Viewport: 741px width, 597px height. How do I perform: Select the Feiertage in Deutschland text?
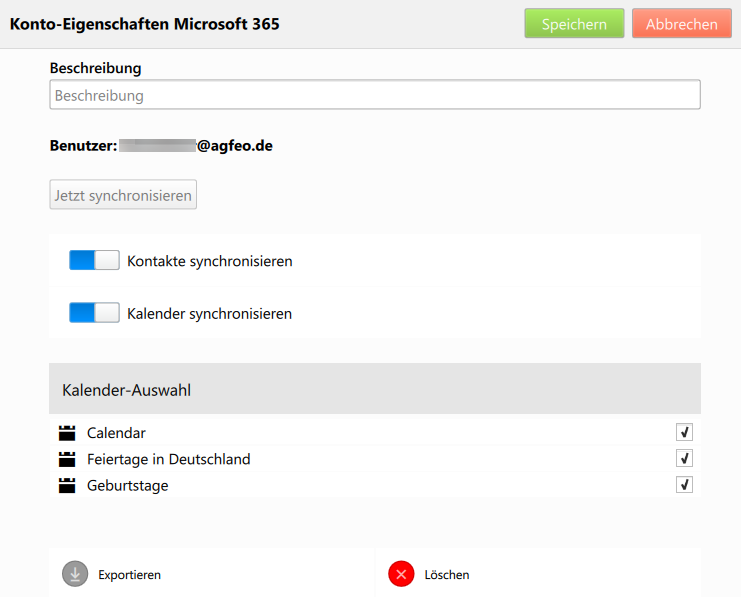click(169, 459)
